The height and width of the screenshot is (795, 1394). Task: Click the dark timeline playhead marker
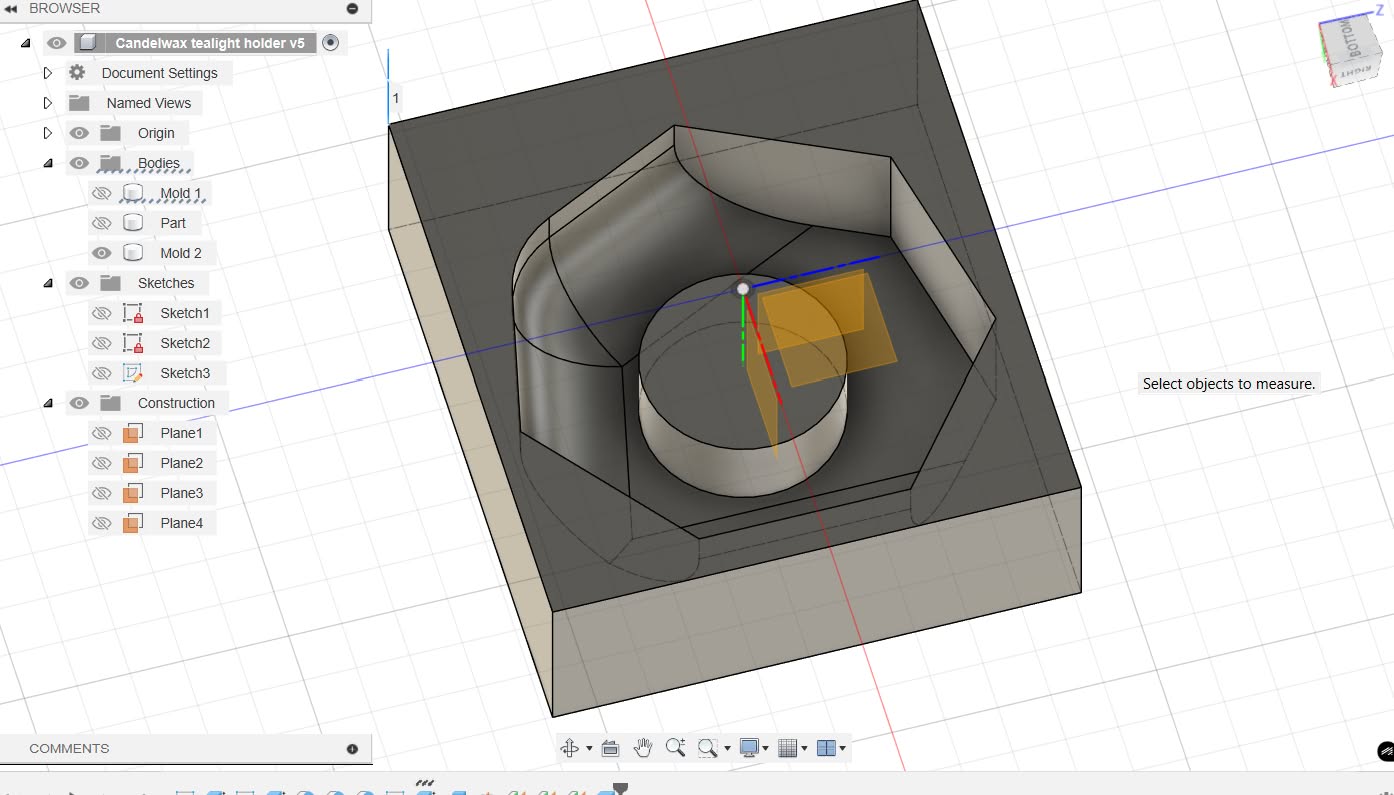(x=620, y=789)
